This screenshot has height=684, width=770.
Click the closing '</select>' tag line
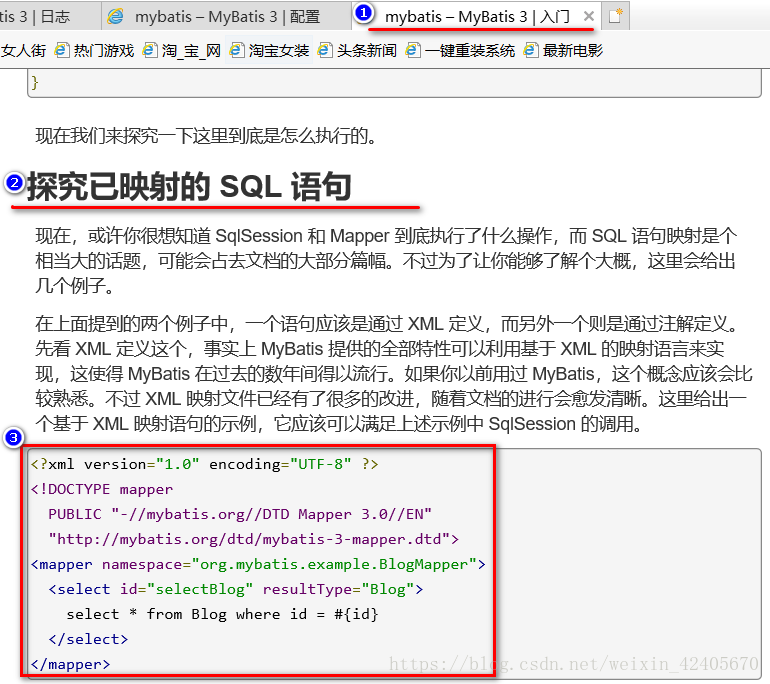pyautogui.click(x=88, y=639)
